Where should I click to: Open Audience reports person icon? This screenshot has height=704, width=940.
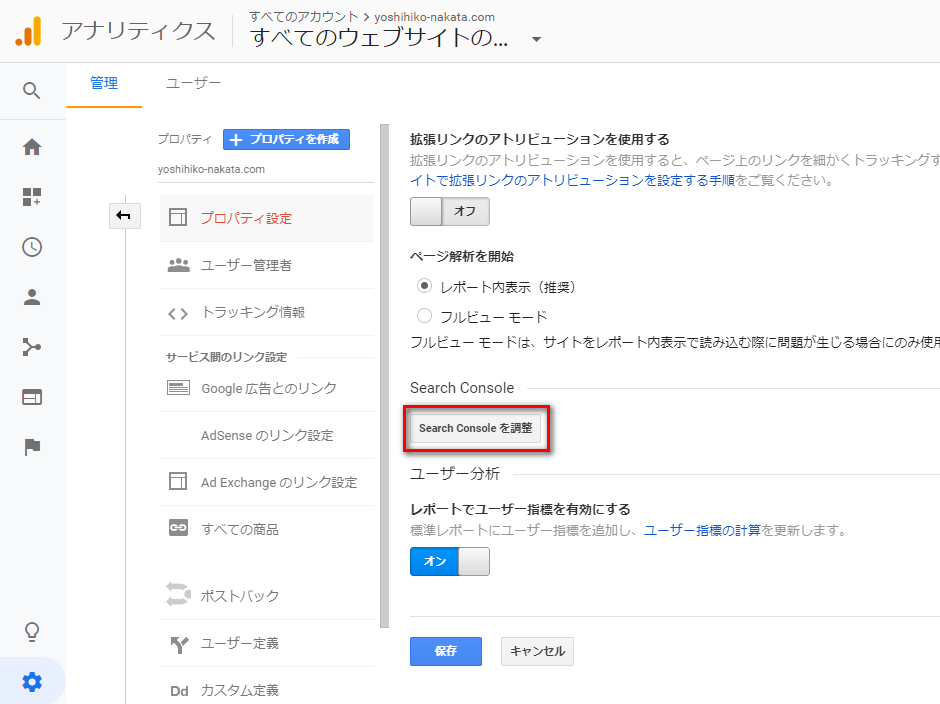click(x=32, y=297)
